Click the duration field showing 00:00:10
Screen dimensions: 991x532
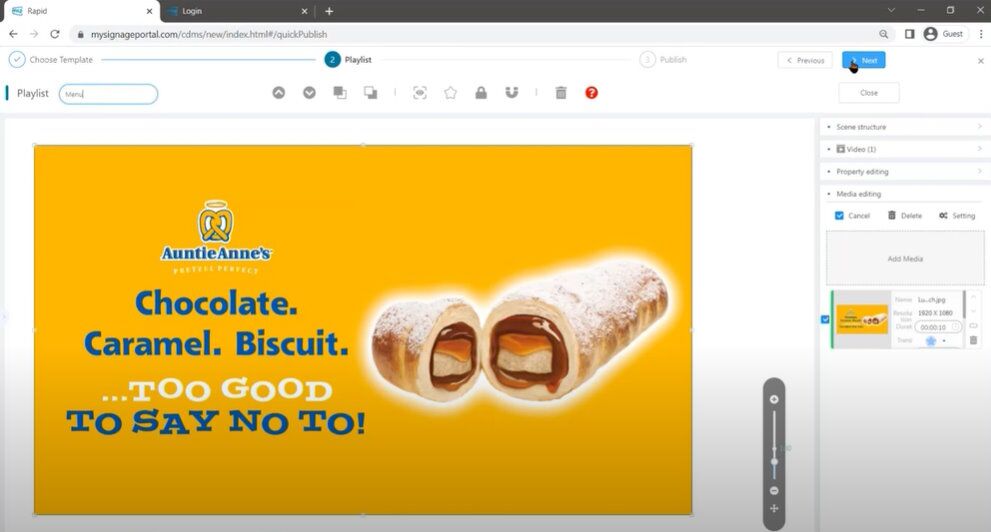(938, 327)
